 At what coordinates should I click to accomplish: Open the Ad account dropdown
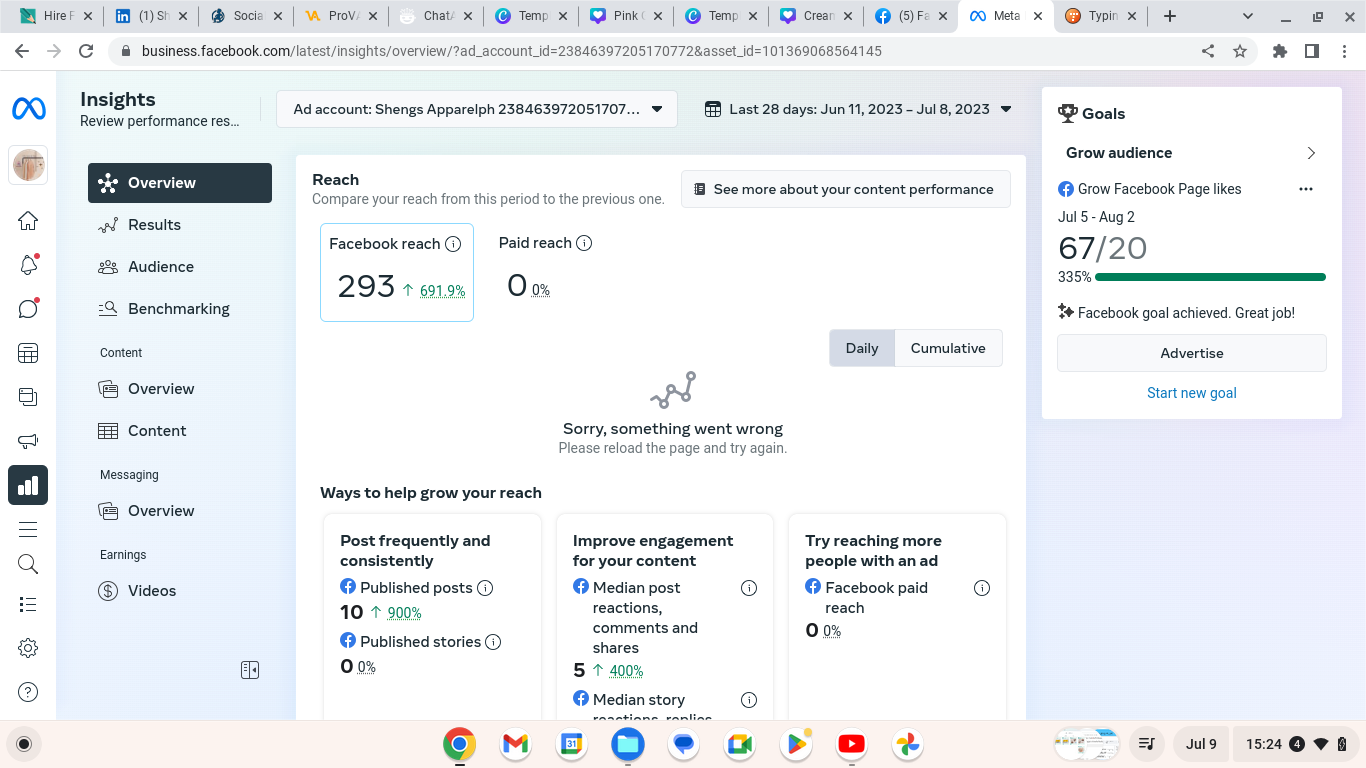[x=477, y=109]
